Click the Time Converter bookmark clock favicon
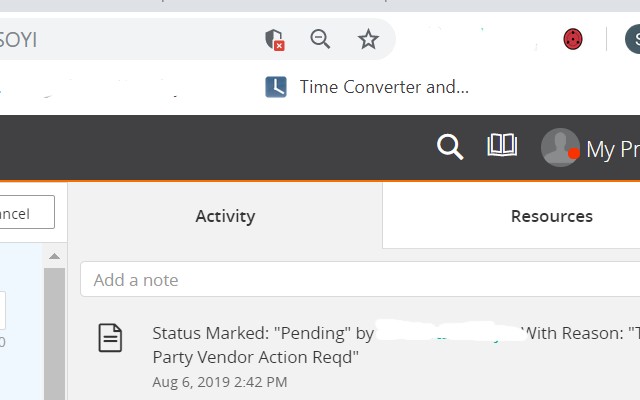Image resolution: width=640 pixels, height=400 pixels. click(x=276, y=87)
